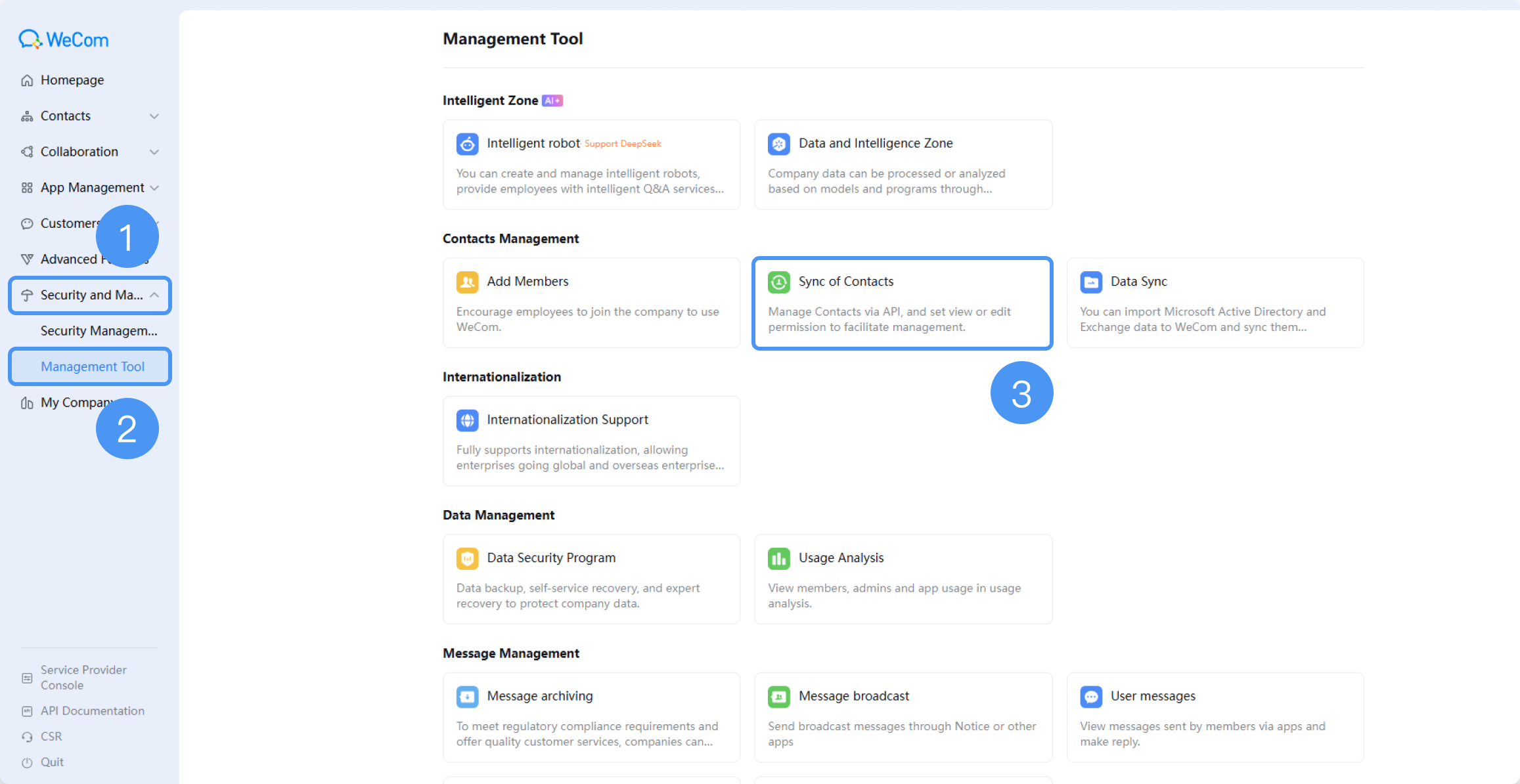Select the Sync of Contacts icon

pyautogui.click(x=778, y=282)
